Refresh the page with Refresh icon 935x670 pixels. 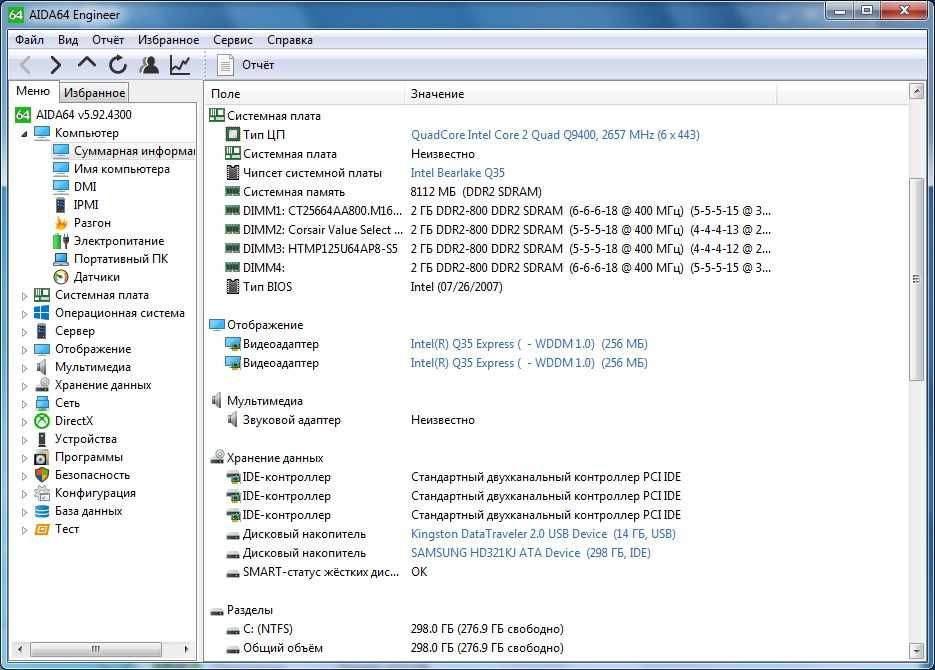pyautogui.click(x=118, y=65)
